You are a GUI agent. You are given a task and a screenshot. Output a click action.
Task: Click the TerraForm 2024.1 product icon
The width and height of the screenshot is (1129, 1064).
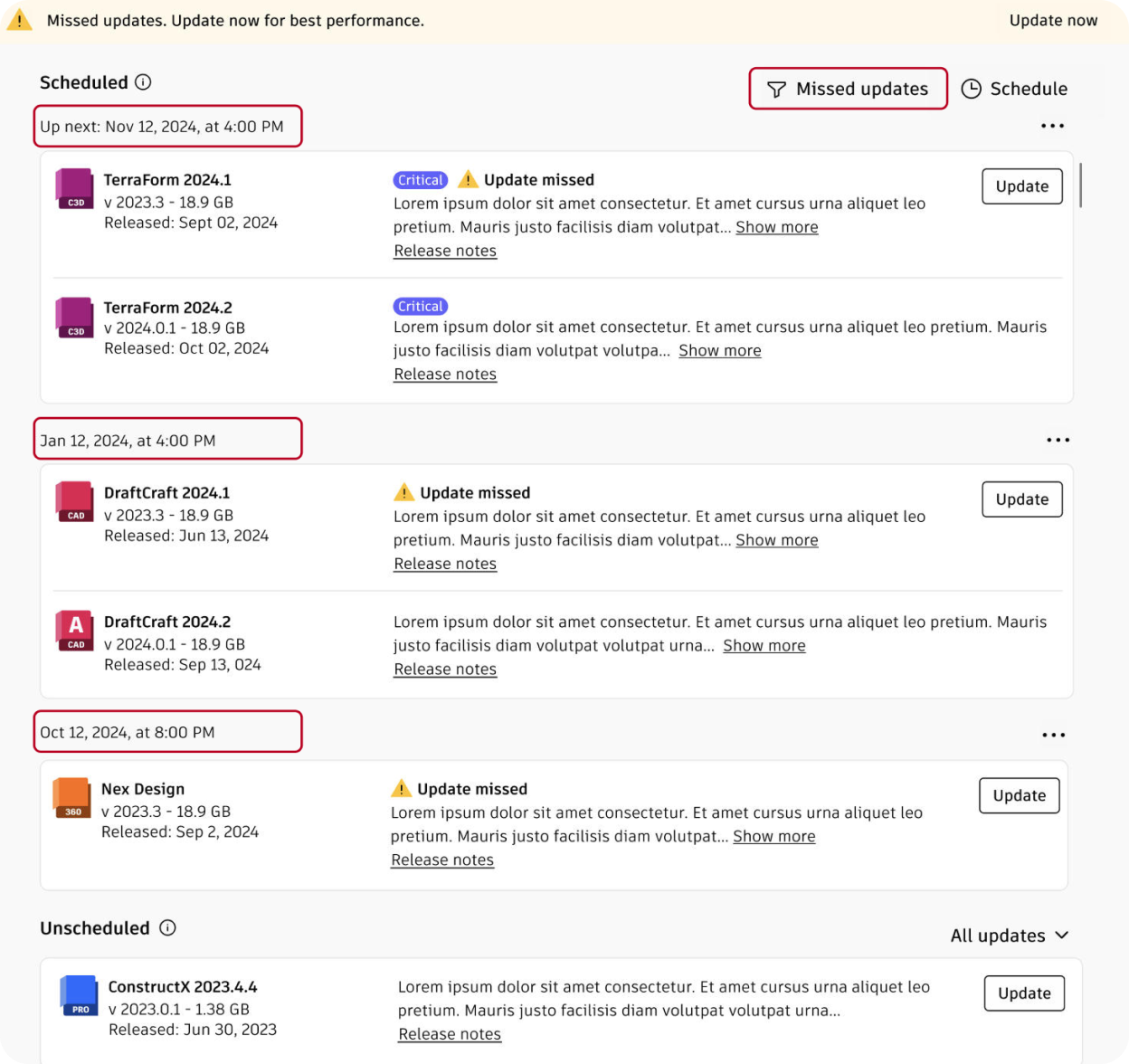74,188
